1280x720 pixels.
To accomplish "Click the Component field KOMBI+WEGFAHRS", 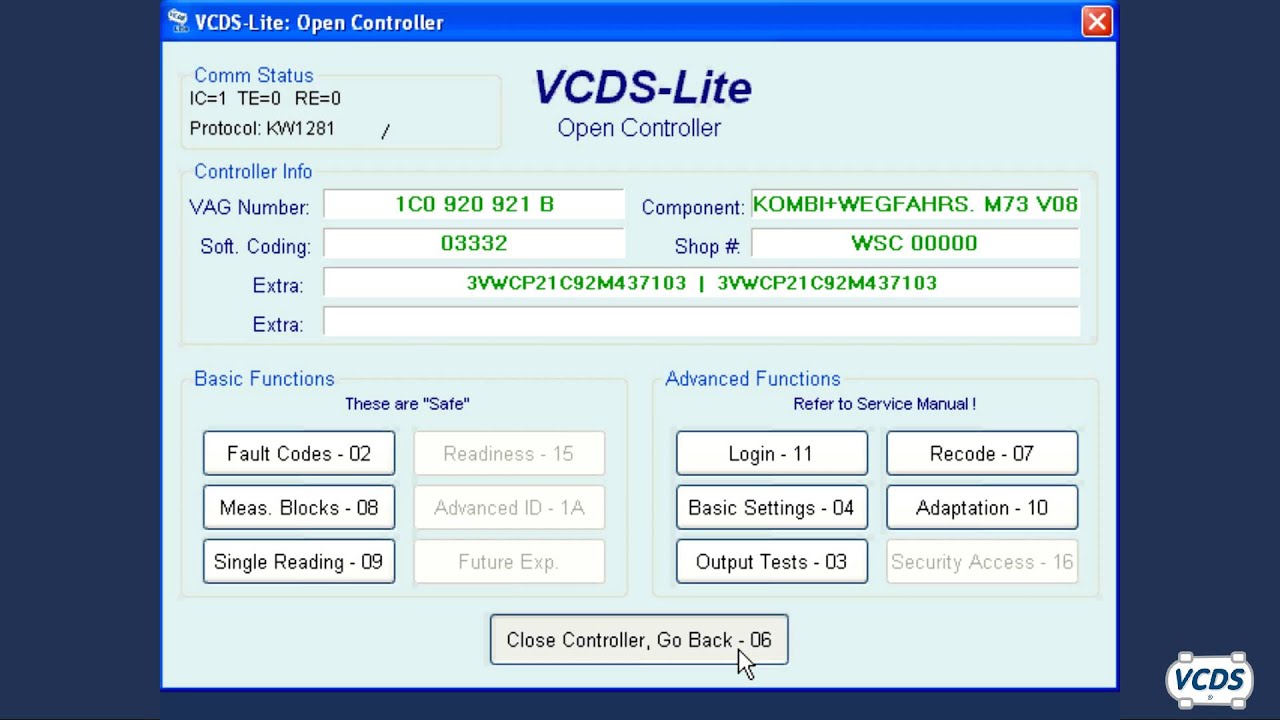I will tap(915, 204).
